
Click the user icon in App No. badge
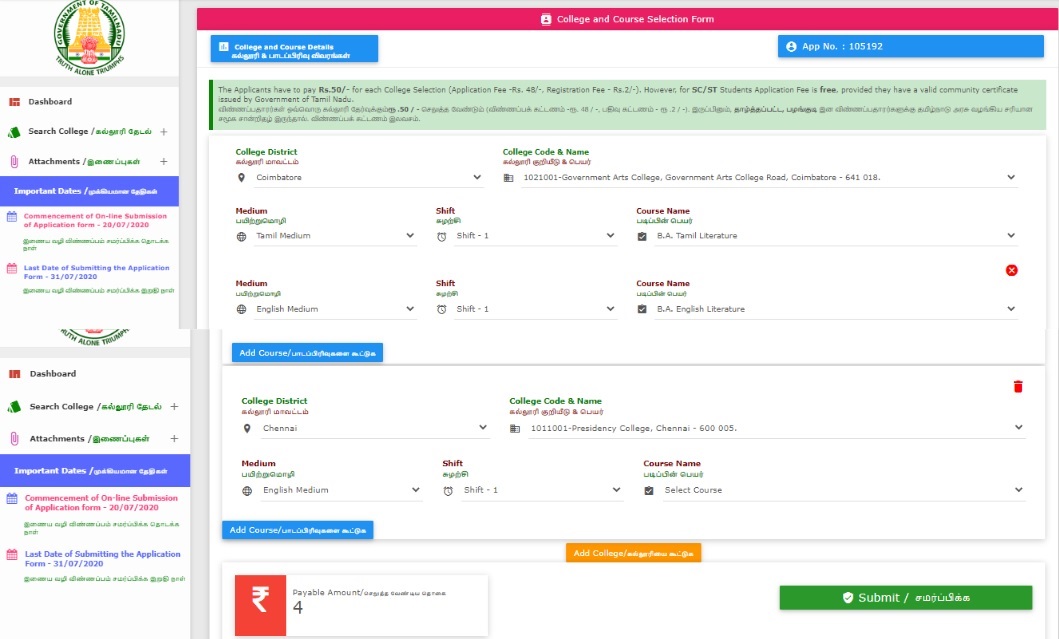click(x=791, y=47)
